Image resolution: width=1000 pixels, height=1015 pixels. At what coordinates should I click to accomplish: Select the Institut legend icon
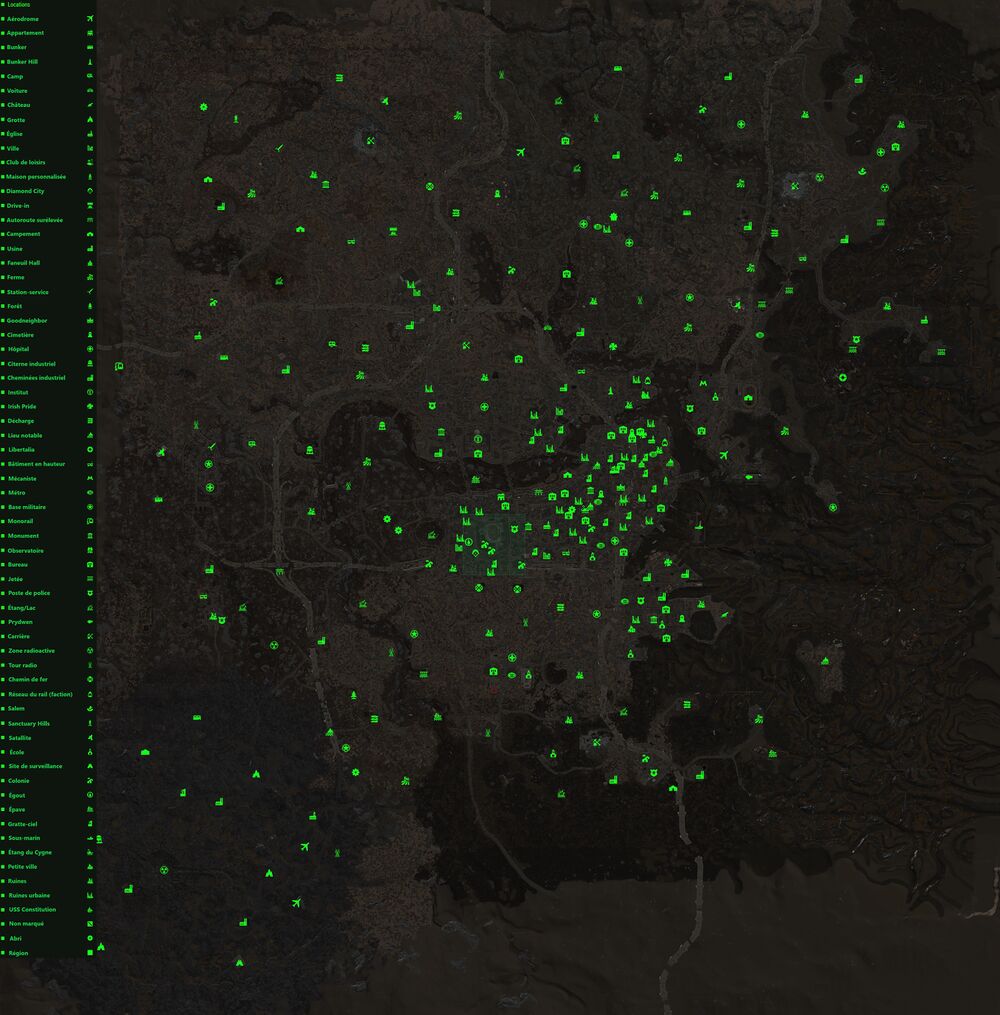[90, 392]
